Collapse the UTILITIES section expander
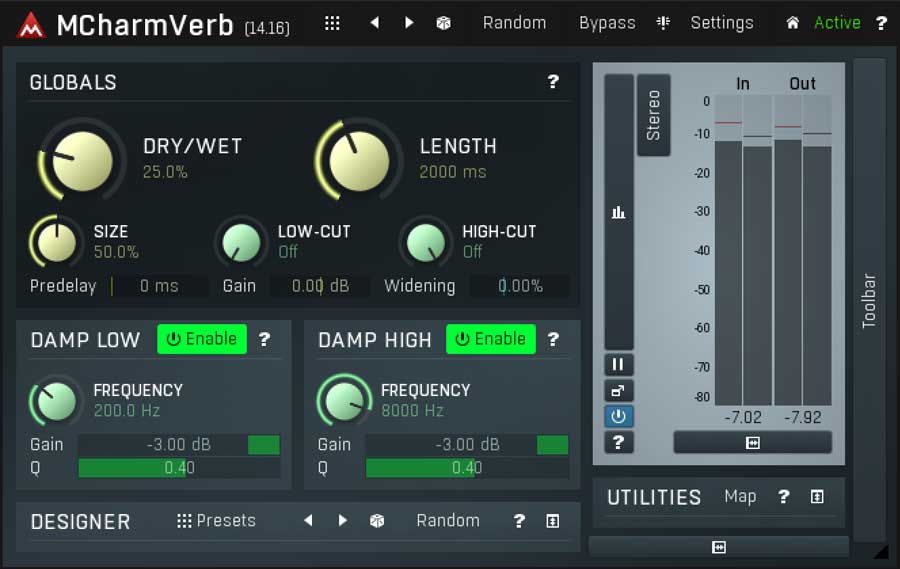This screenshot has height=569, width=900. pos(817,497)
